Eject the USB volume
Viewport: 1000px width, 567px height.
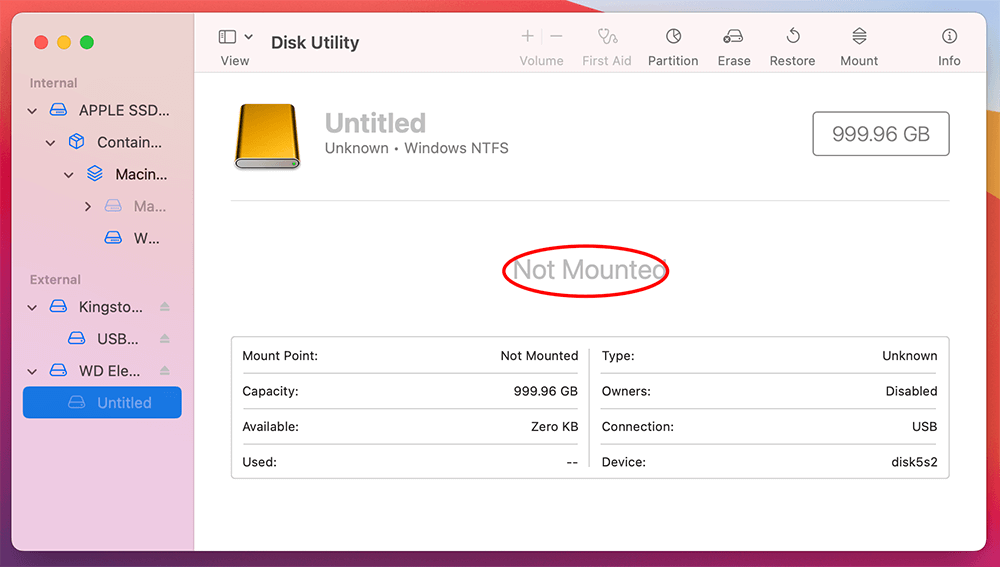(x=165, y=339)
